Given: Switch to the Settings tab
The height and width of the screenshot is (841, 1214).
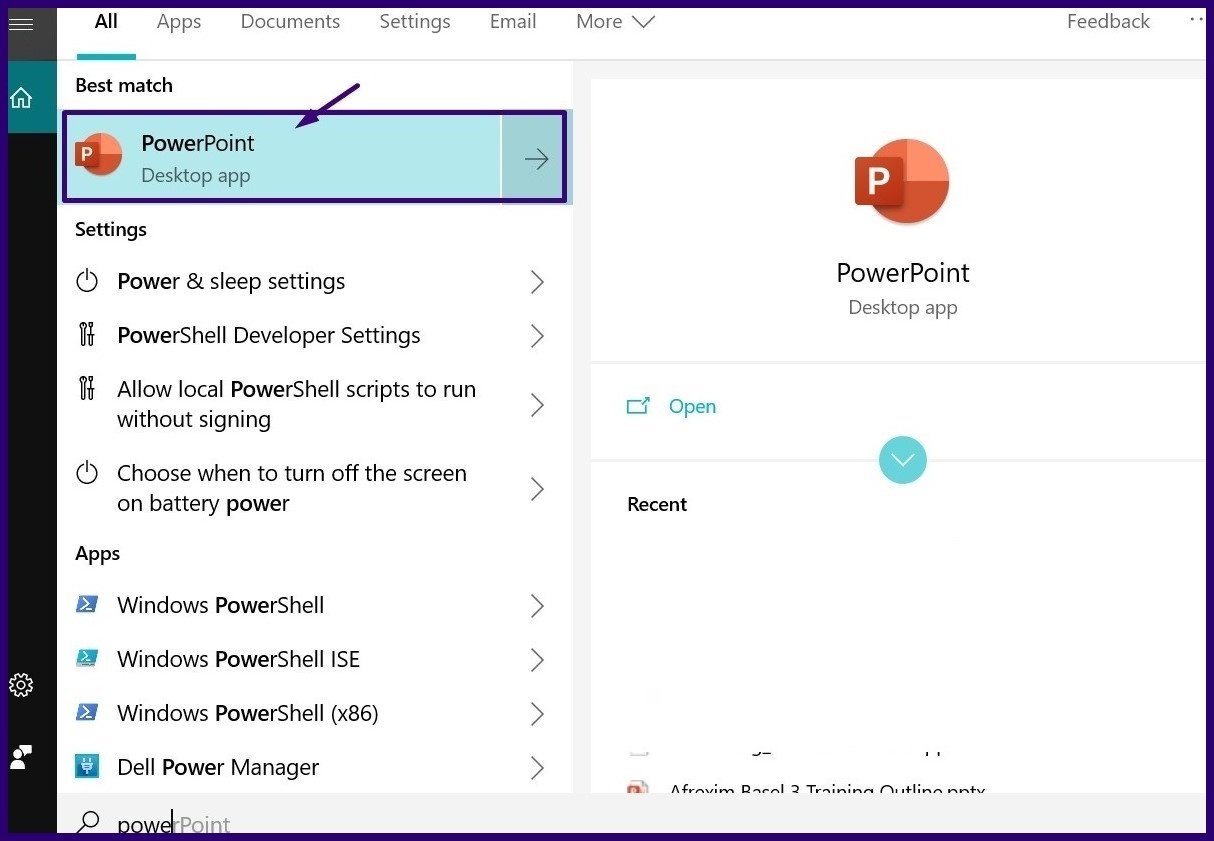Looking at the screenshot, I should [x=415, y=21].
